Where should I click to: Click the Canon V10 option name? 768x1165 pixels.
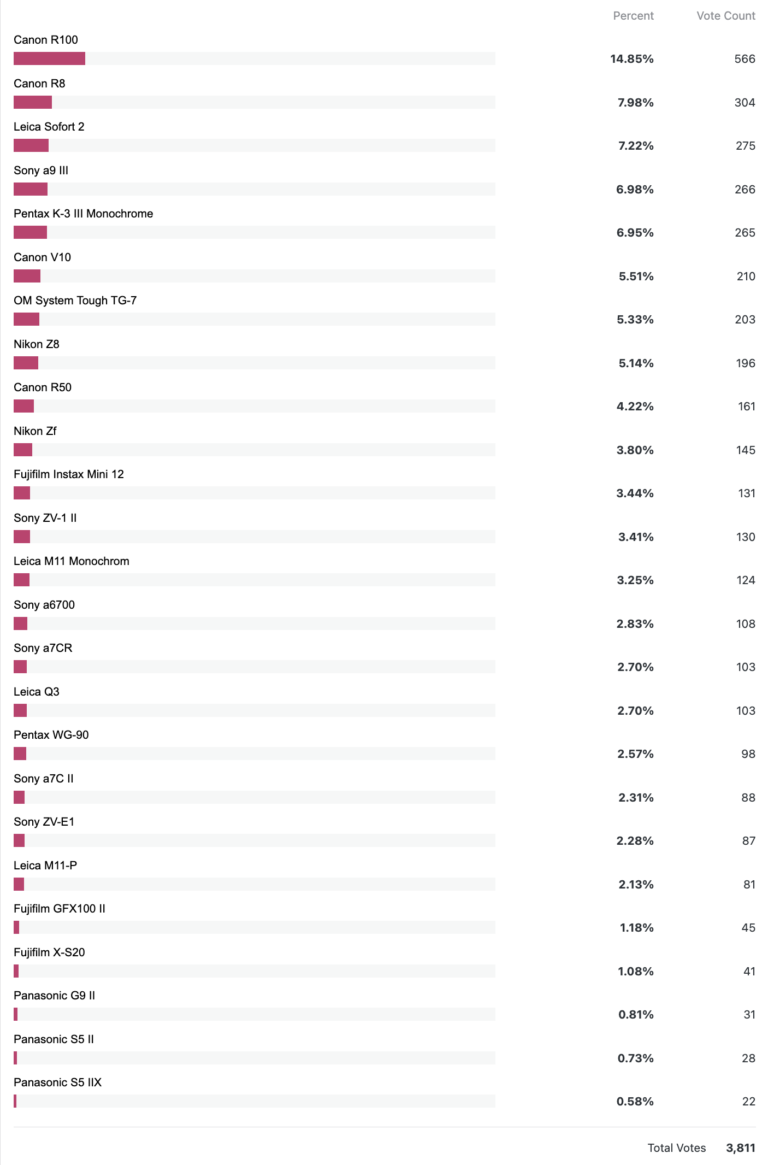[42, 258]
